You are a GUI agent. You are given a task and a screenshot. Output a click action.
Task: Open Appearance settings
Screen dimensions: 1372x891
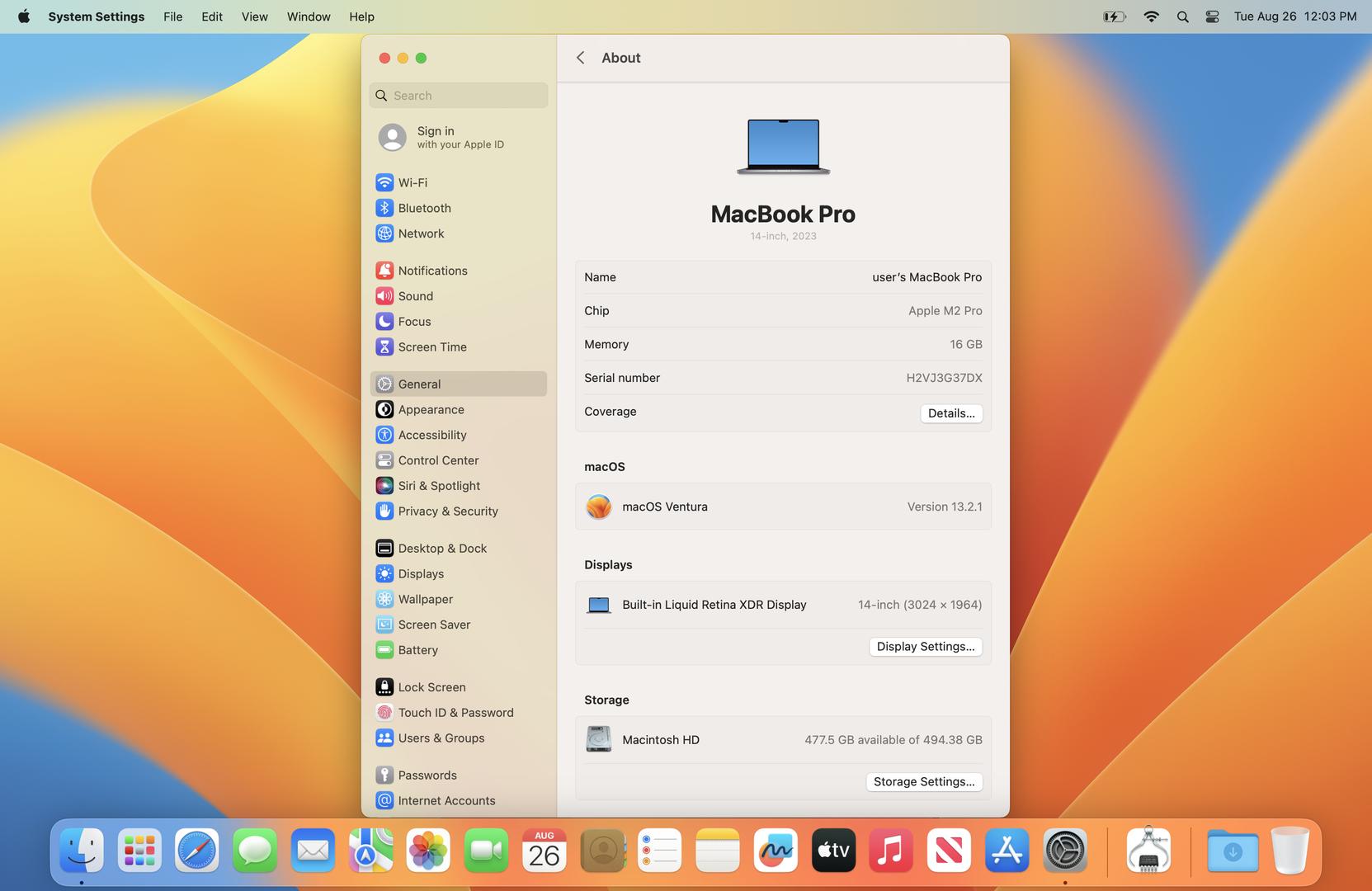click(x=458, y=409)
